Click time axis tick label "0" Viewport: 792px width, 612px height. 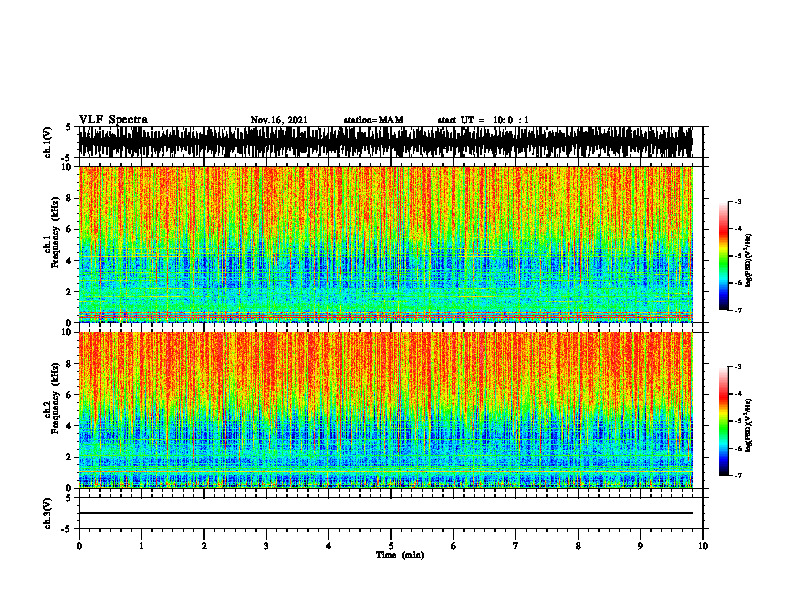pos(79,546)
